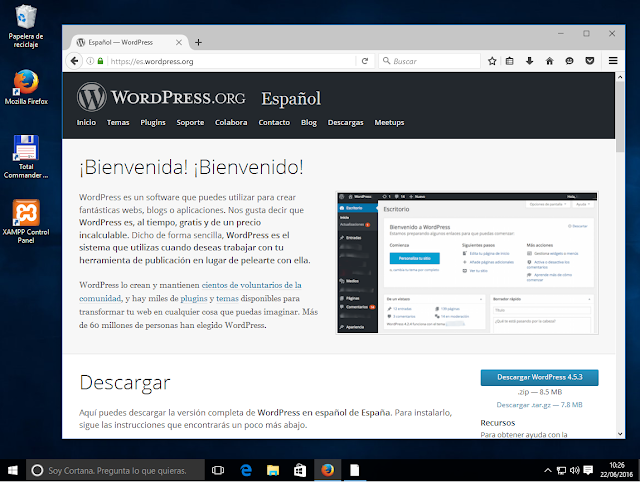Image resolution: width=640 pixels, height=482 pixels.
Task: Open Contacto in the WordPress menu
Action: (274, 122)
